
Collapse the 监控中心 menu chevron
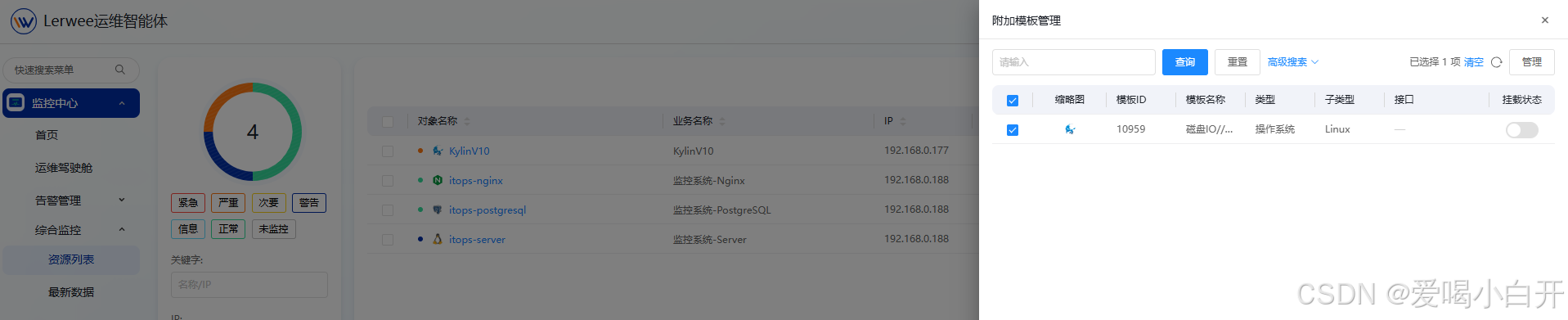point(122,103)
